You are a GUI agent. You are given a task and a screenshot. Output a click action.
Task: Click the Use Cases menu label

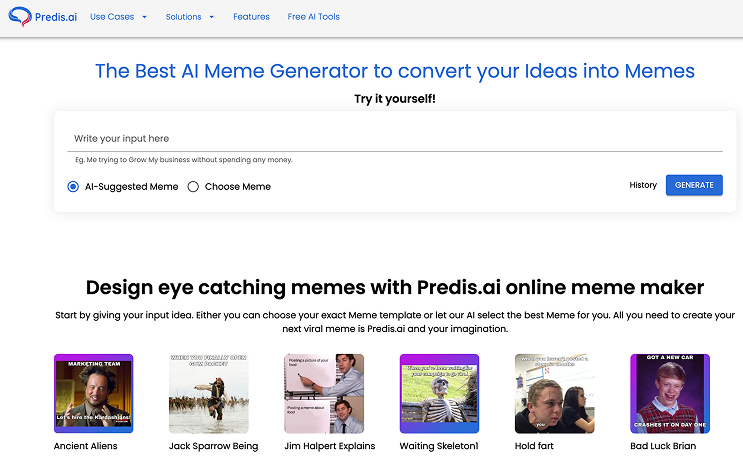112,17
